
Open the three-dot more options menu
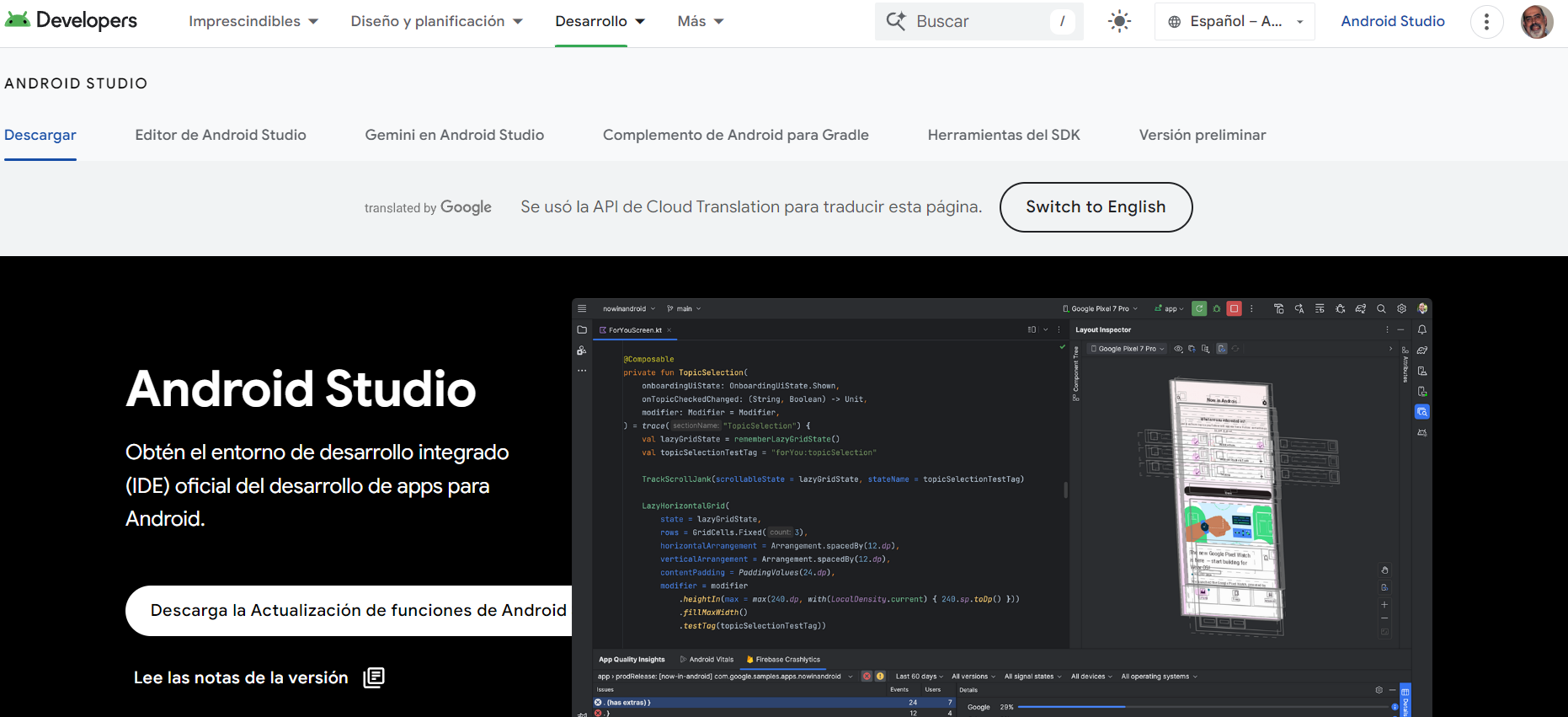coord(1486,22)
